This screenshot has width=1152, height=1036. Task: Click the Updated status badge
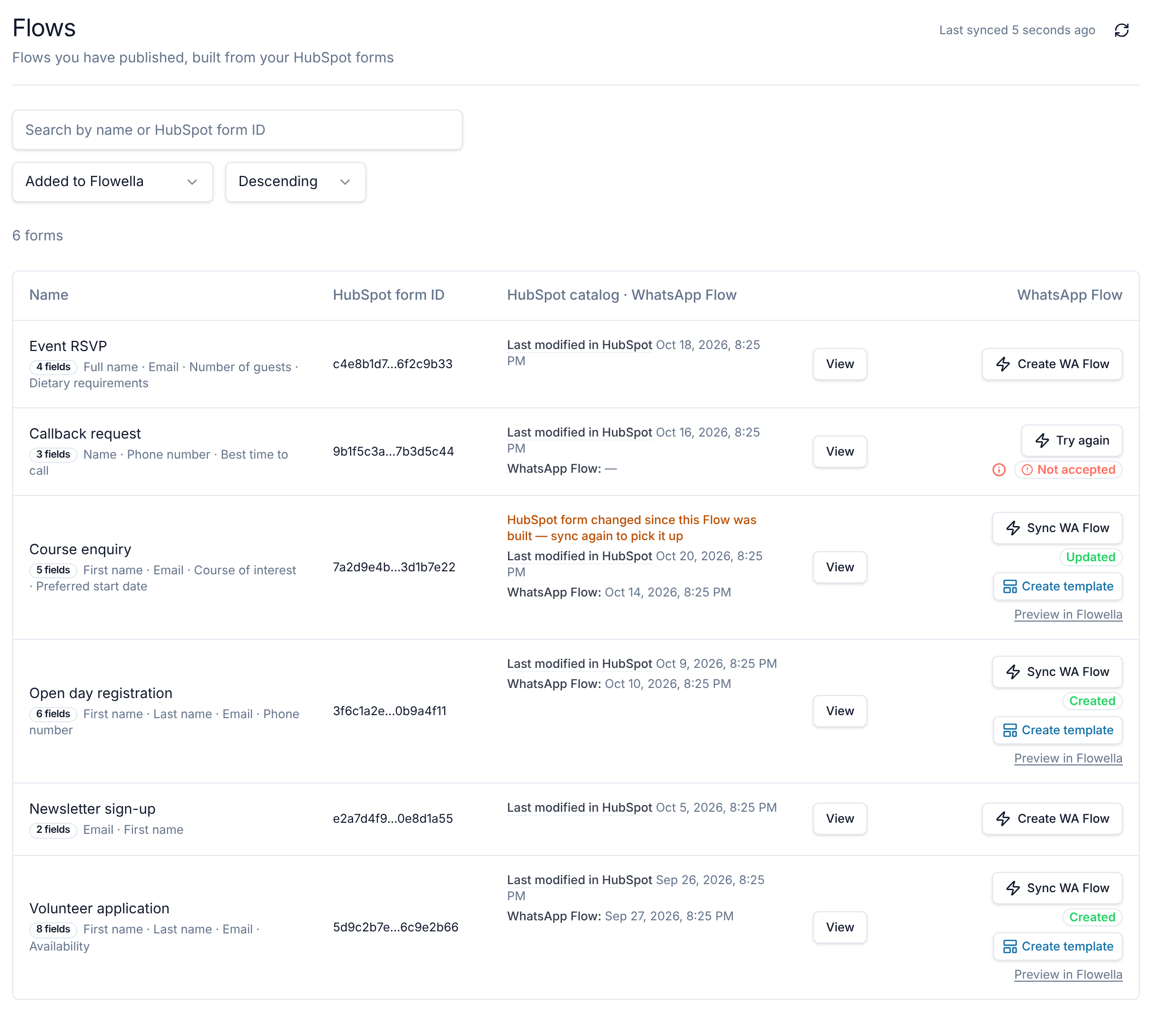click(1091, 557)
